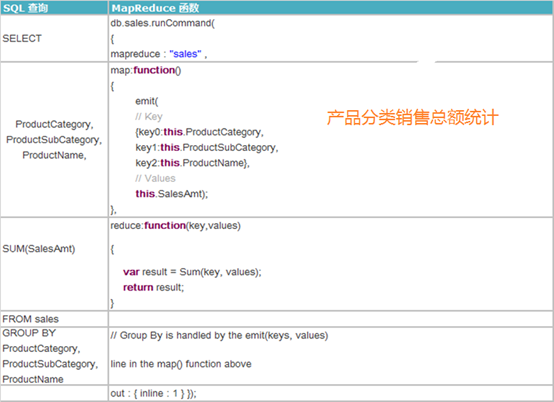Click the 'return result;' line

click(x=154, y=288)
